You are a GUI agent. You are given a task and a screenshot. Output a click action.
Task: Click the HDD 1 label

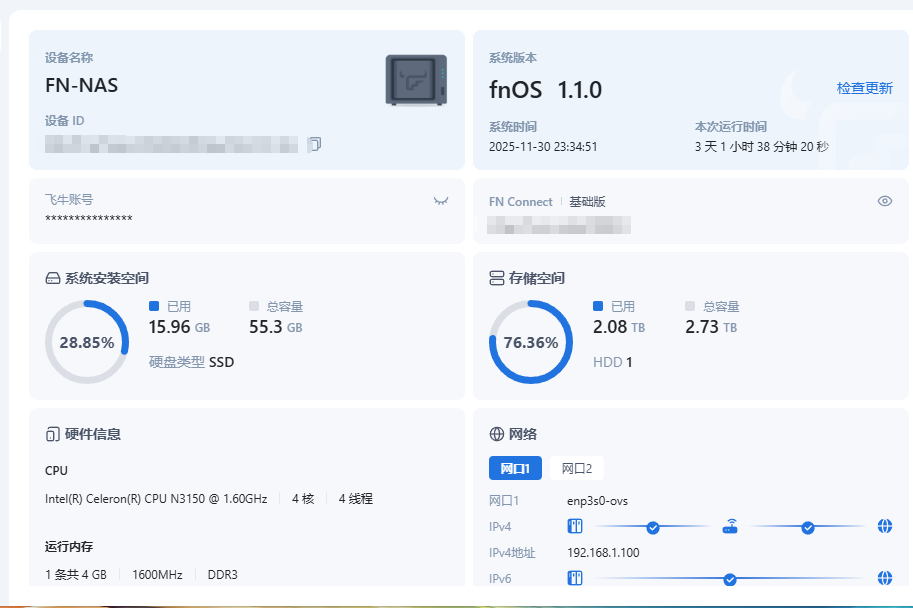point(613,362)
